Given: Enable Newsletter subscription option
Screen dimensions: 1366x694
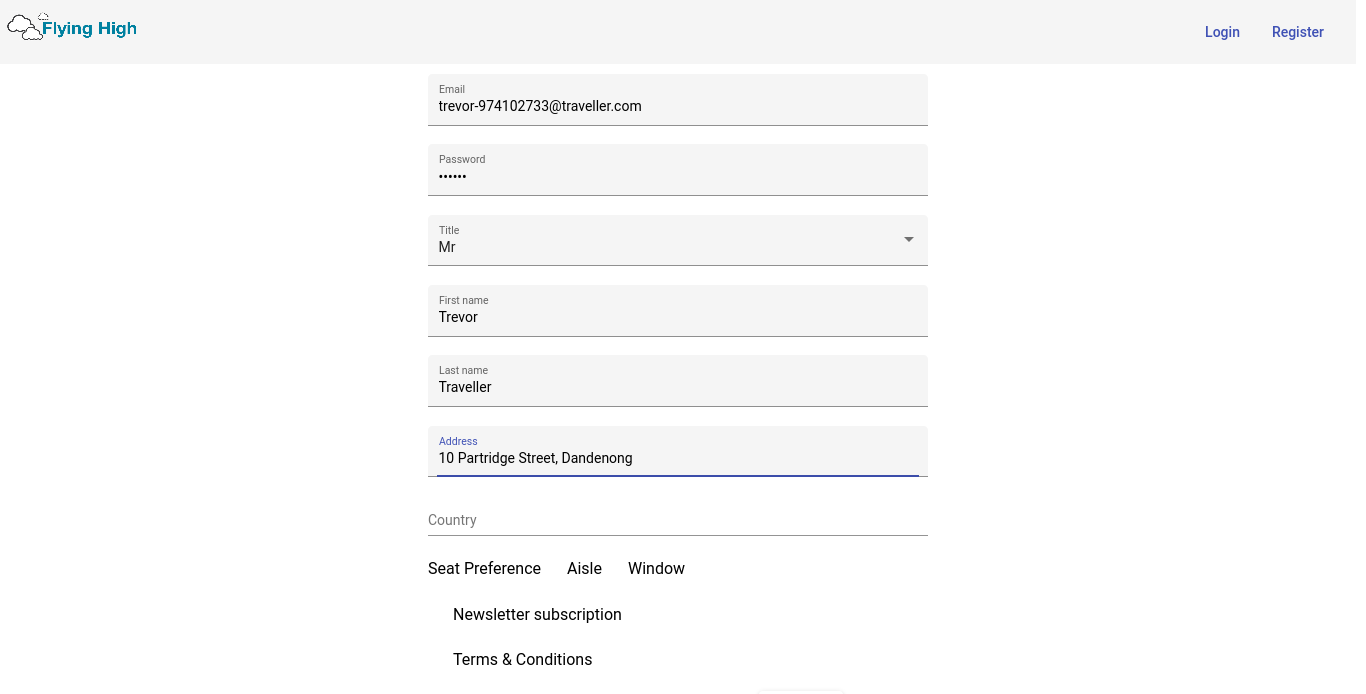Looking at the screenshot, I should tap(537, 614).
